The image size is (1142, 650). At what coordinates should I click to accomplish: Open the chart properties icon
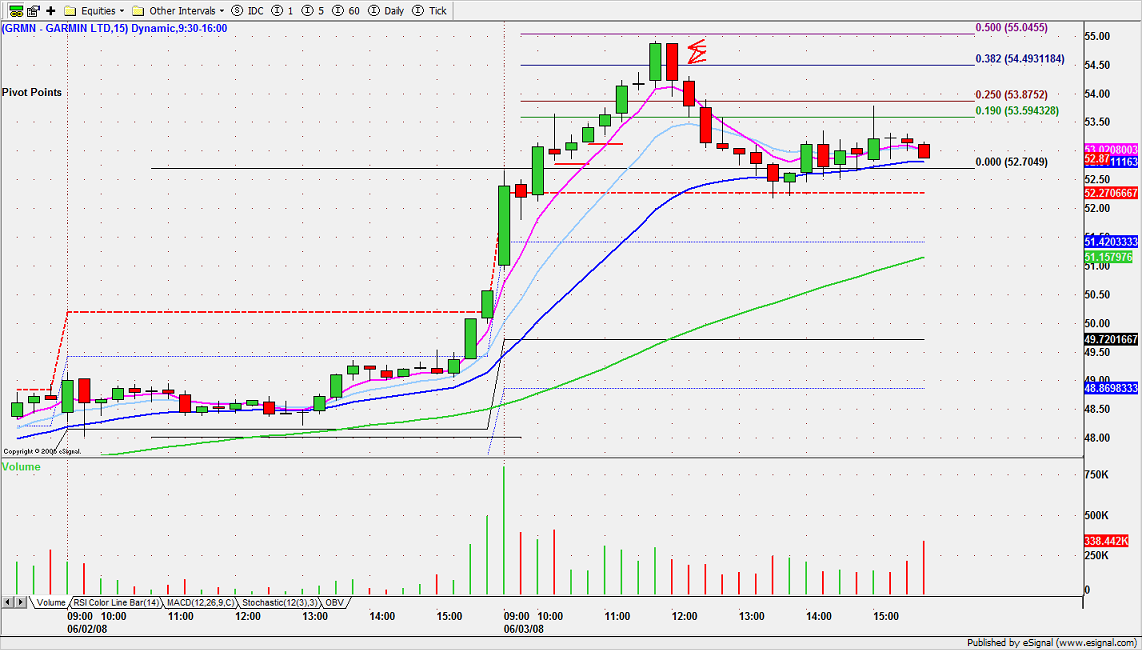33,11
